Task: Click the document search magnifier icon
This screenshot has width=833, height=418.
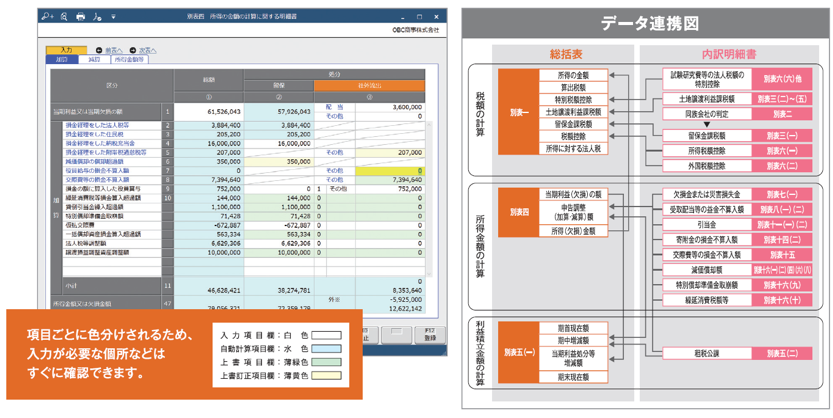Action: (x=64, y=17)
